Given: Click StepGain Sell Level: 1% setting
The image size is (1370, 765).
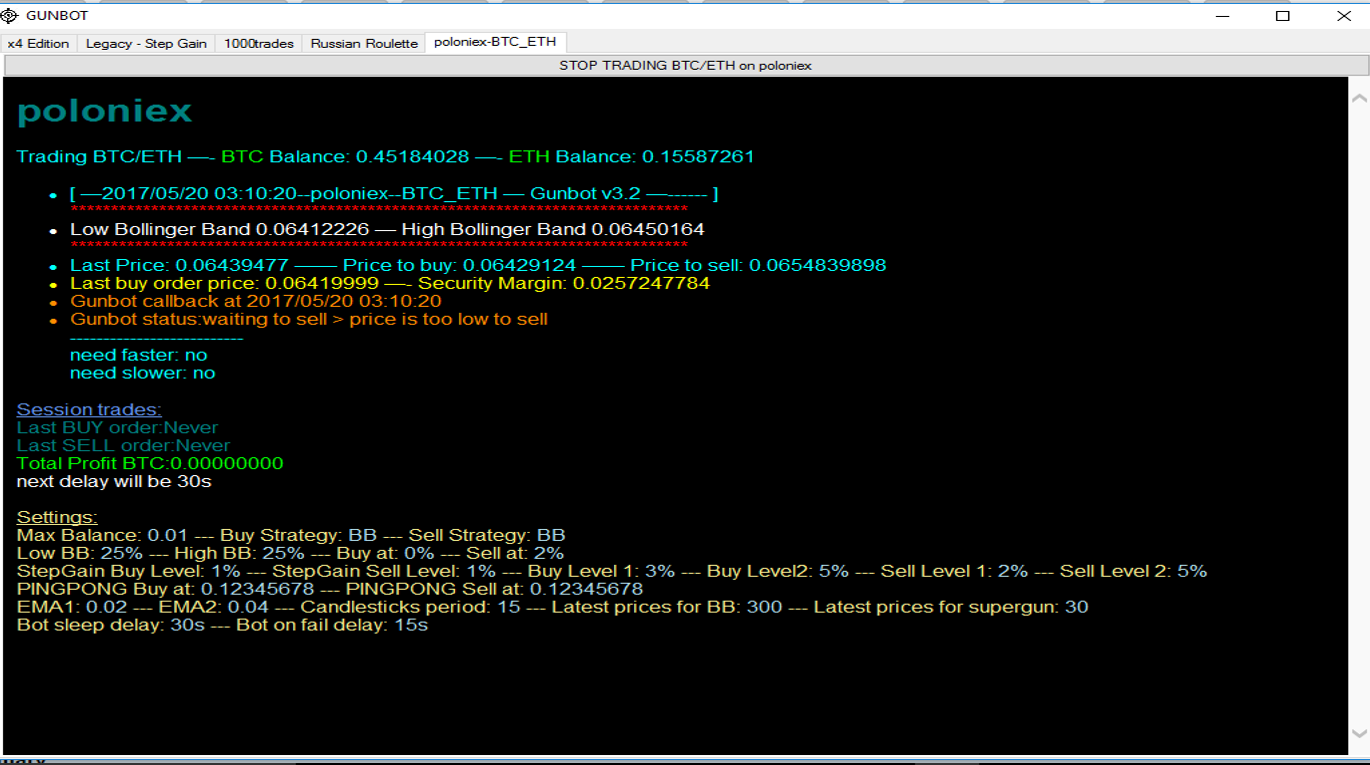Looking at the screenshot, I should point(385,571).
